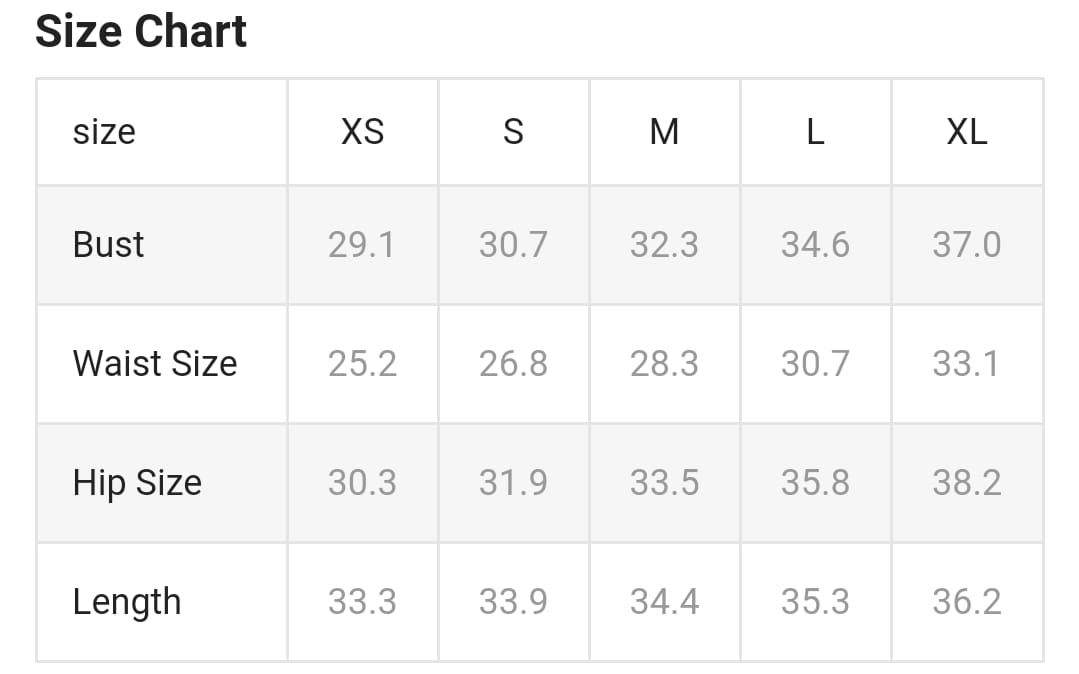Select the L size column header

coord(815,131)
